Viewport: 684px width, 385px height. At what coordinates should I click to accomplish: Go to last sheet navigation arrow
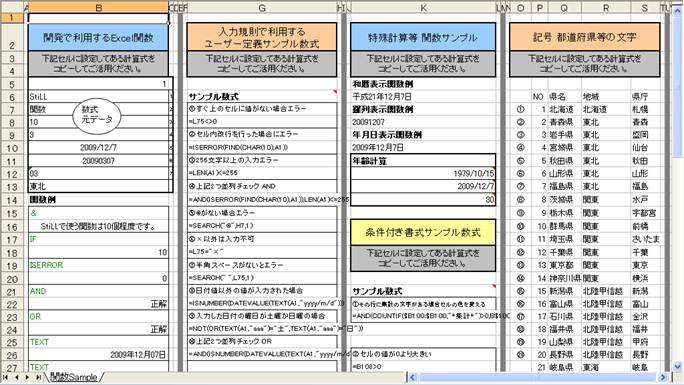coord(38,377)
